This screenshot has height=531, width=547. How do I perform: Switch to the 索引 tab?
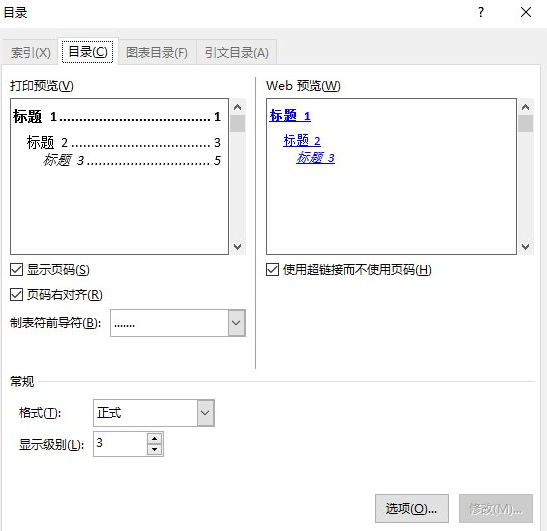(x=30, y=53)
